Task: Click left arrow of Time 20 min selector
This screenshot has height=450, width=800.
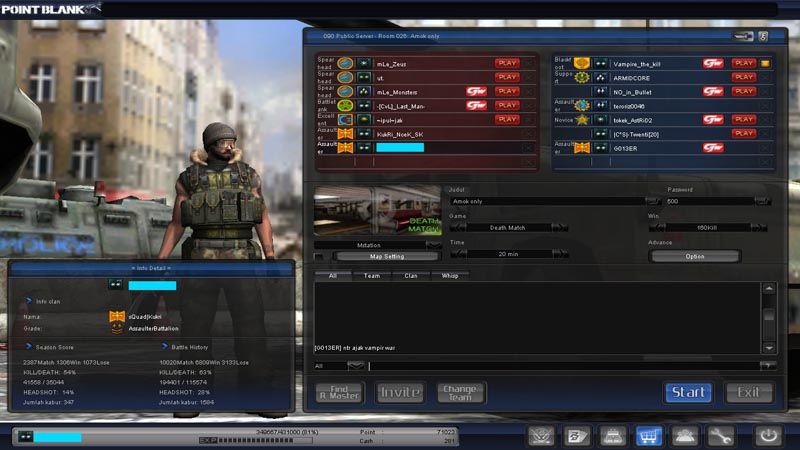Action: coord(458,254)
